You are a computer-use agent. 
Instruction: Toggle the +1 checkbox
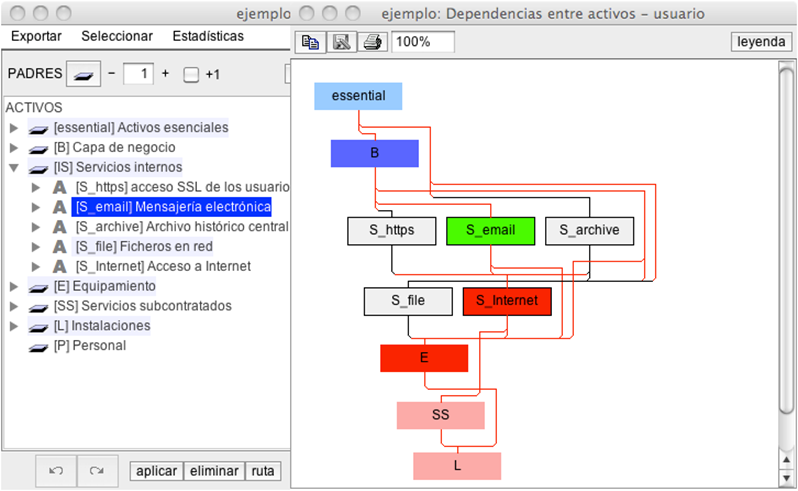coord(191,75)
